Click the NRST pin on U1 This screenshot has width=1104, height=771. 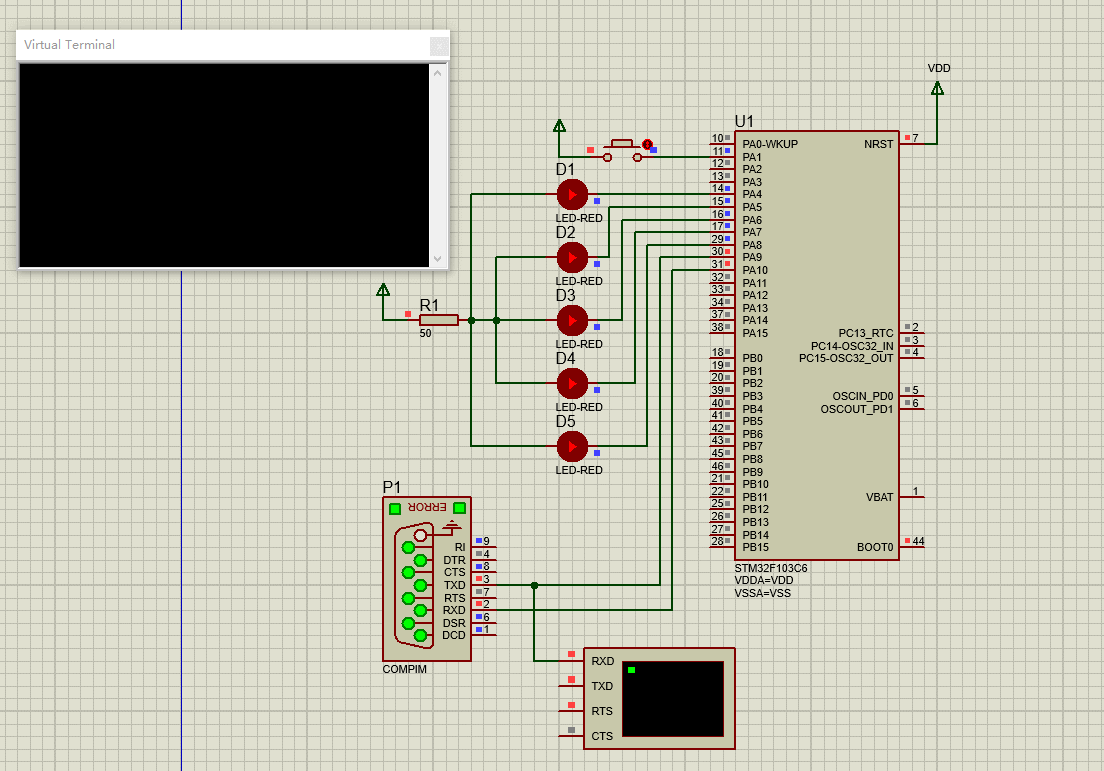910,144
